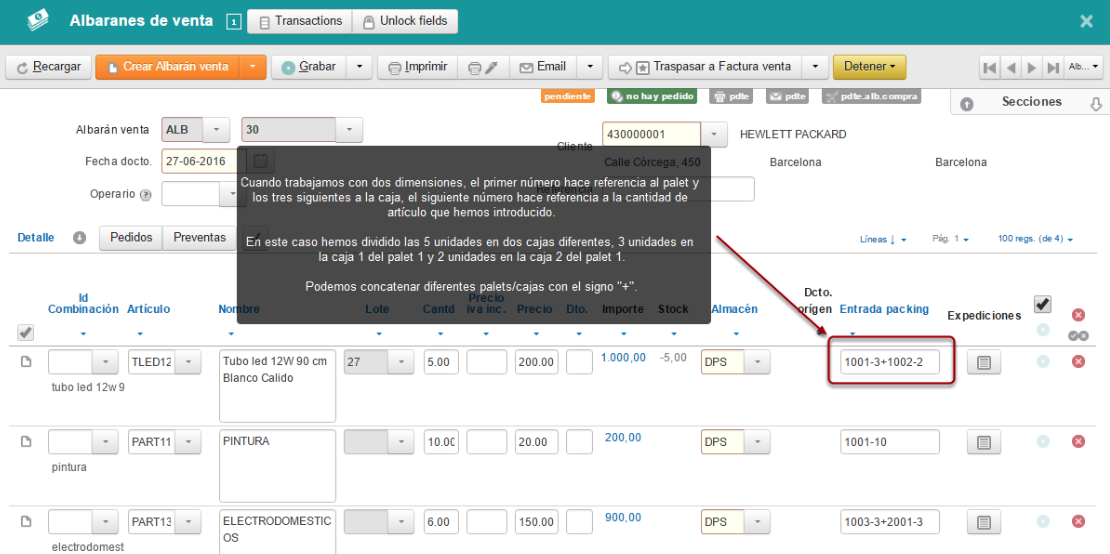Open document icon for PART13 row

[x=25, y=521]
